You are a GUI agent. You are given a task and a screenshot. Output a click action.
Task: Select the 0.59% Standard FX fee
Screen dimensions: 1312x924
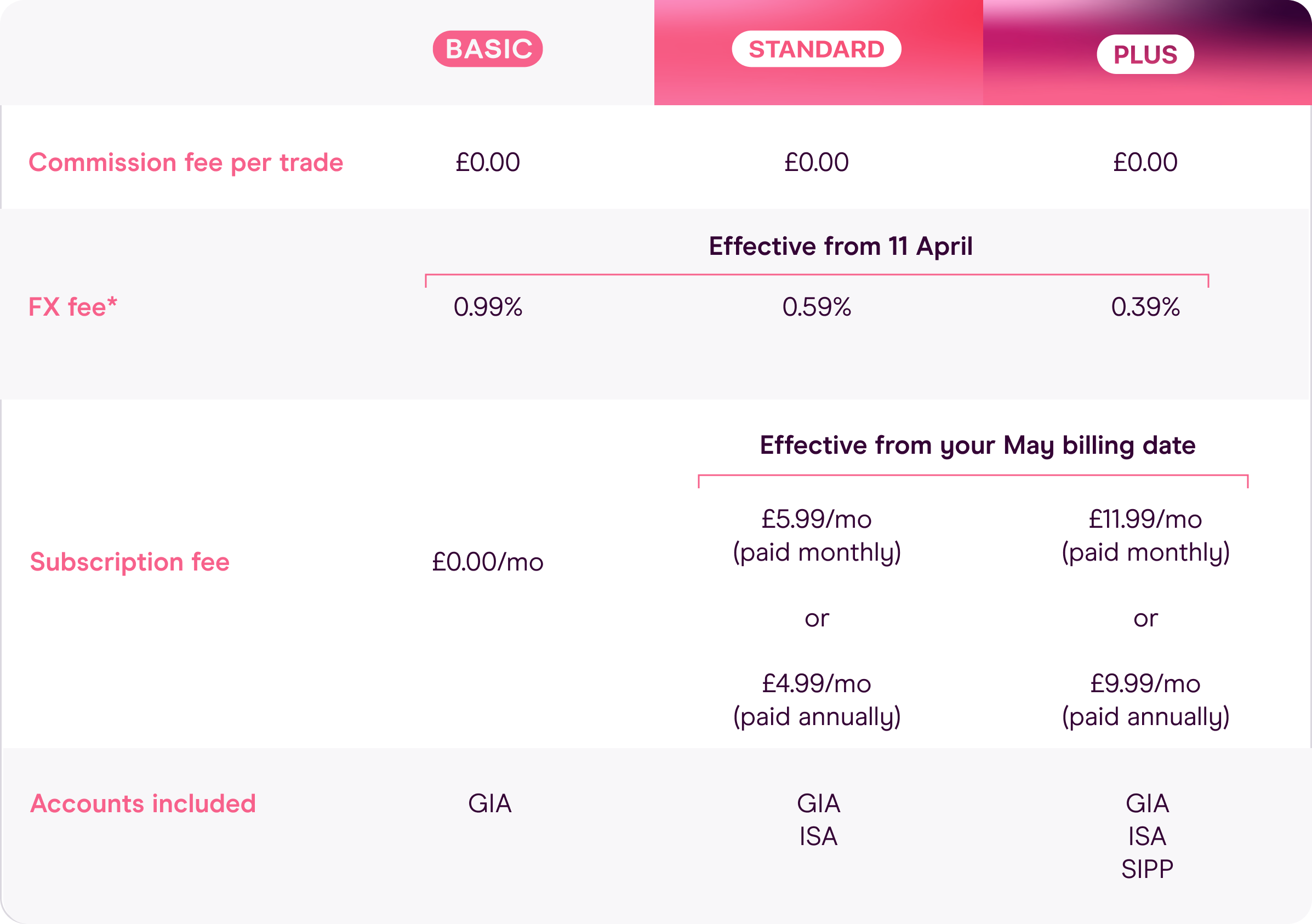[816, 307]
